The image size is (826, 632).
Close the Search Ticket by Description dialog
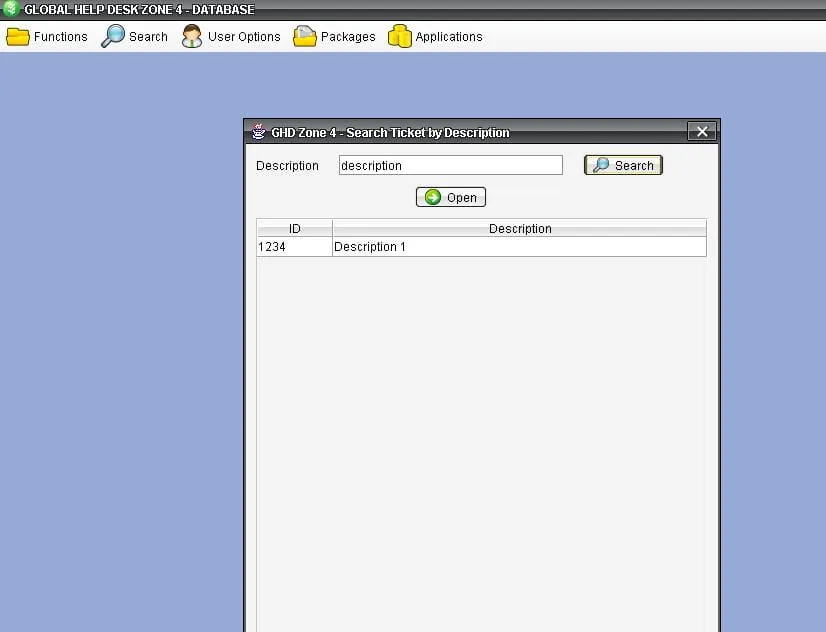pyautogui.click(x=702, y=132)
